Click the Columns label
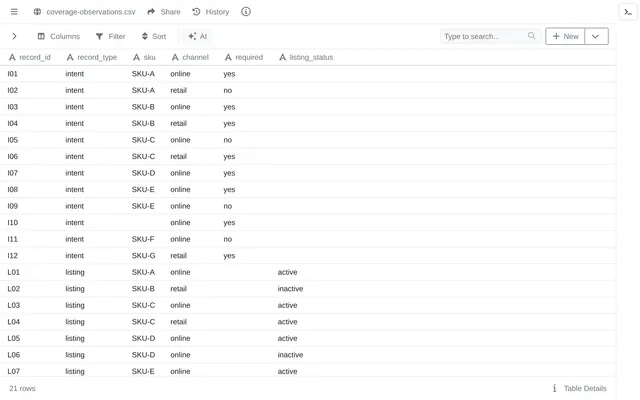 [65, 36]
